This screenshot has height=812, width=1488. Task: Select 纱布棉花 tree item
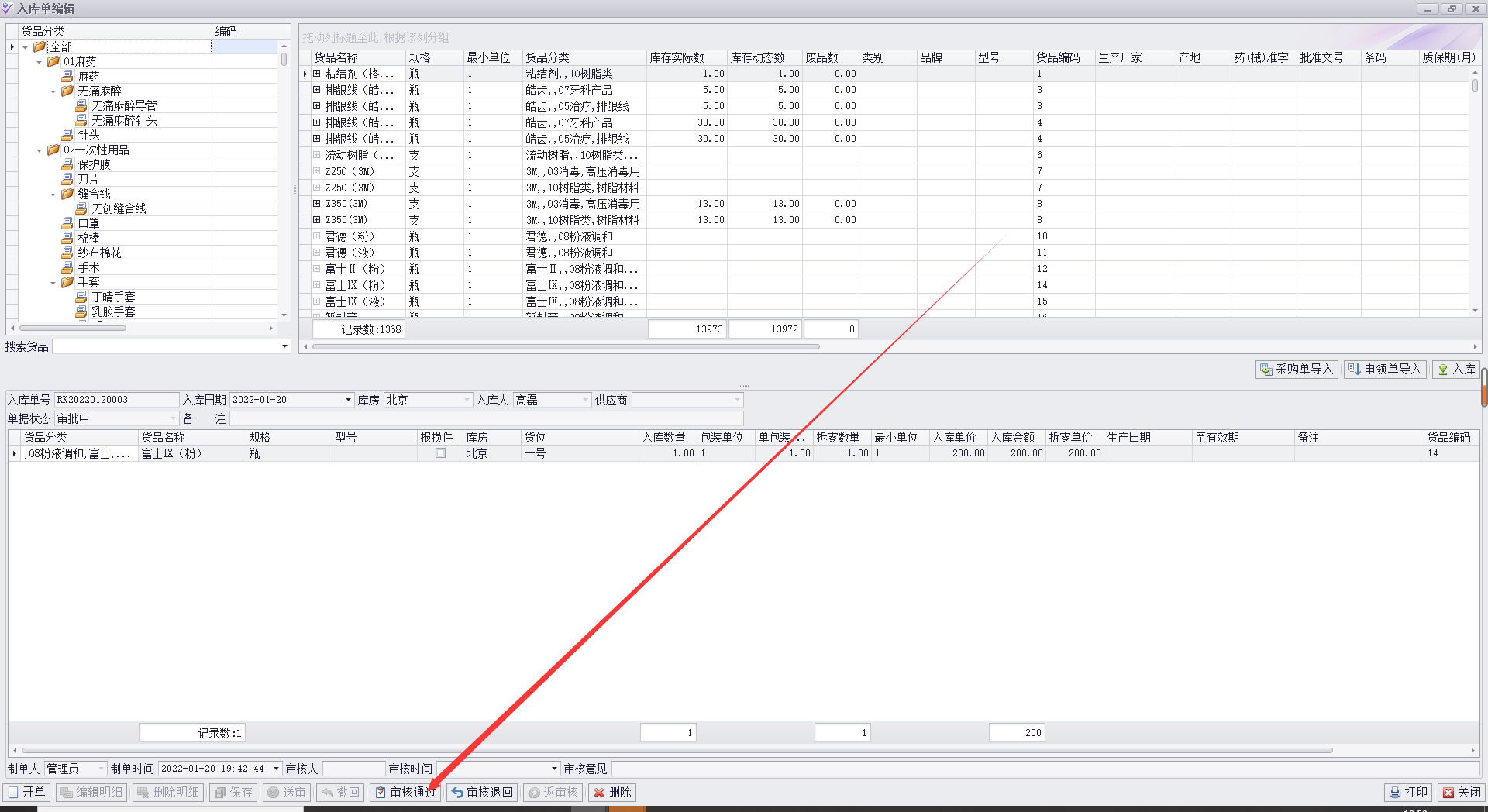tap(99, 253)
